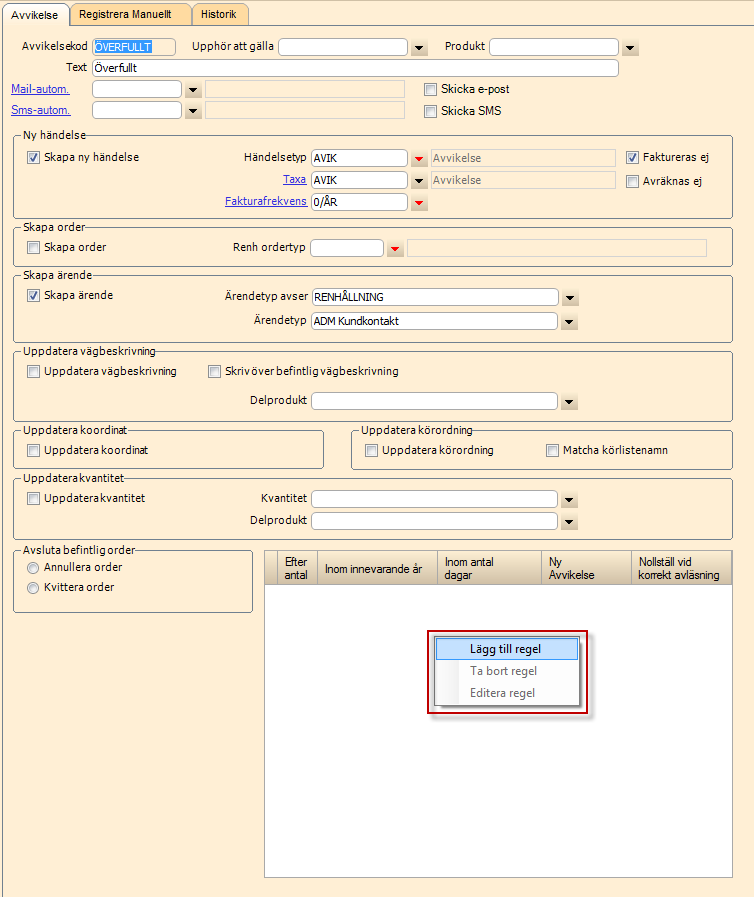Check the Uppdatera körordning checkbox
This screenshot has width=754, height=897.
(x=371, y=450)
